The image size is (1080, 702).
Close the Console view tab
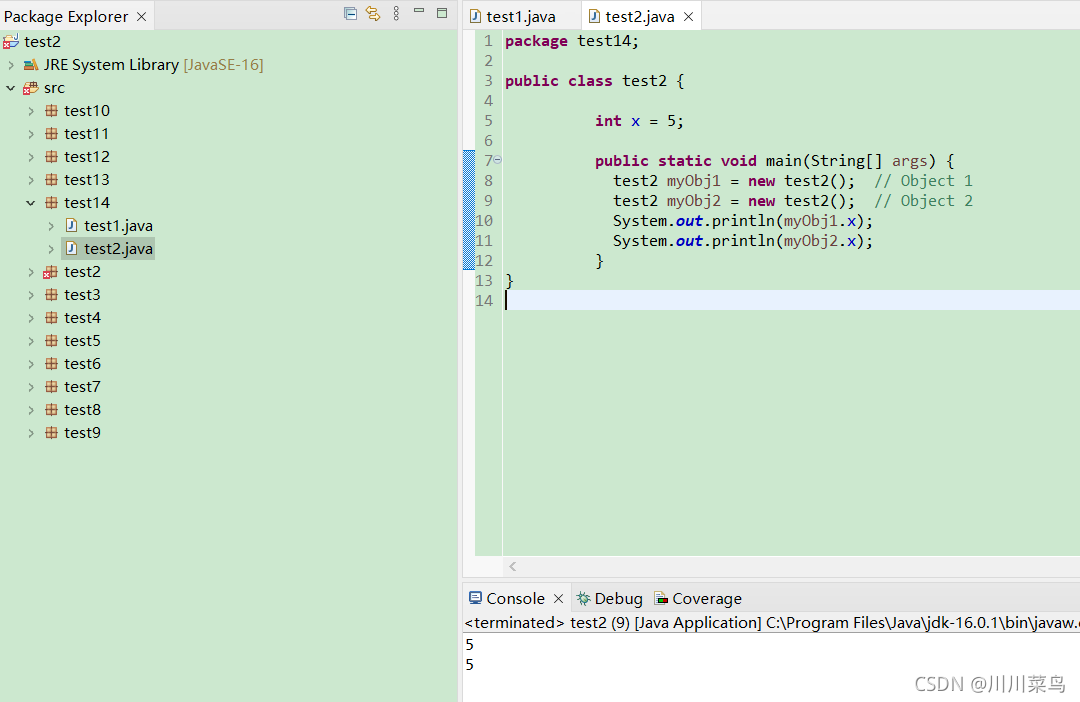click(559, 599)
